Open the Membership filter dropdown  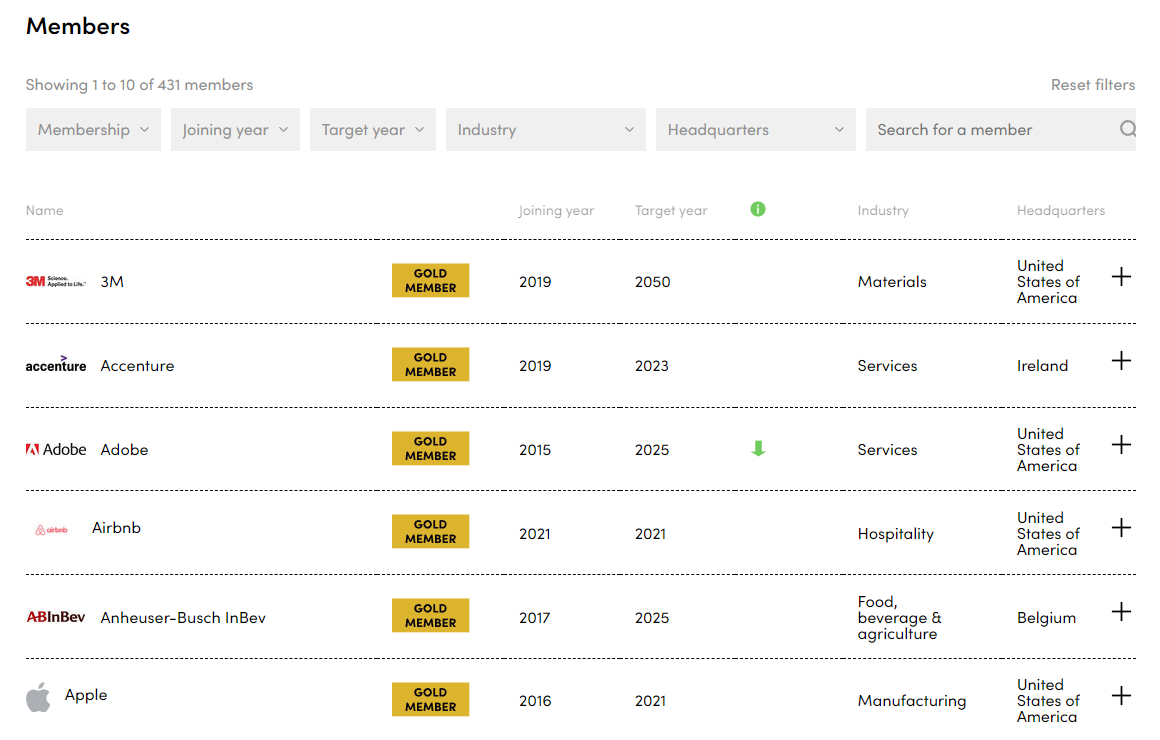93,130
